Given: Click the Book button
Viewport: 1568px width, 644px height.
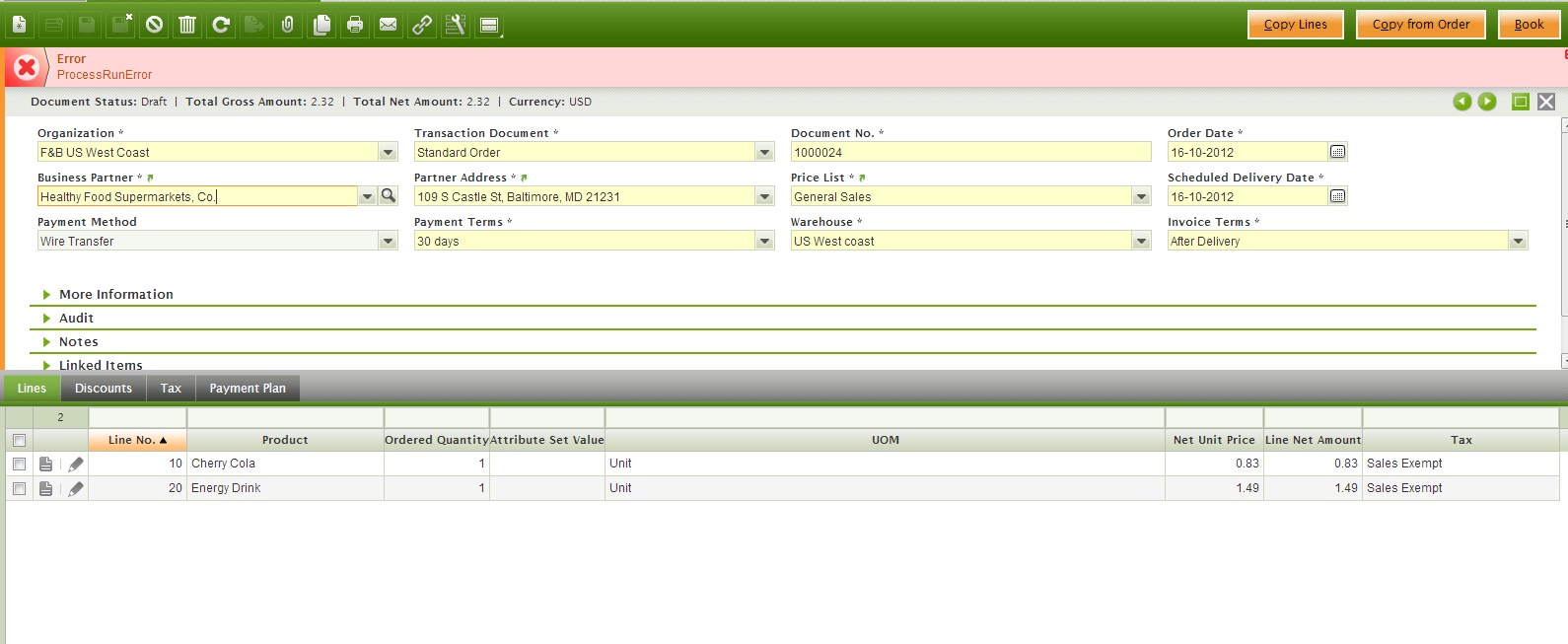Looking at the screenshot, I should click(1530, 25).
